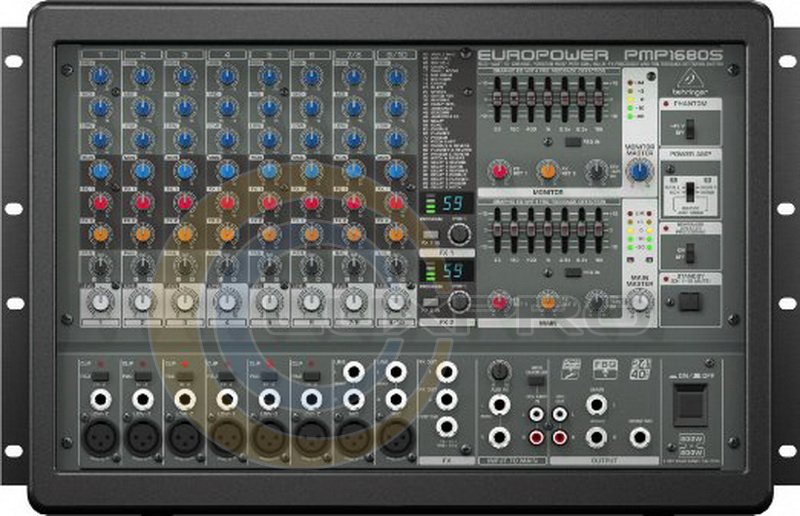The height and width of the screenshot is (516, 800).
Task: Click the FX 2 preset number display
Action: (x=453, y=271)
